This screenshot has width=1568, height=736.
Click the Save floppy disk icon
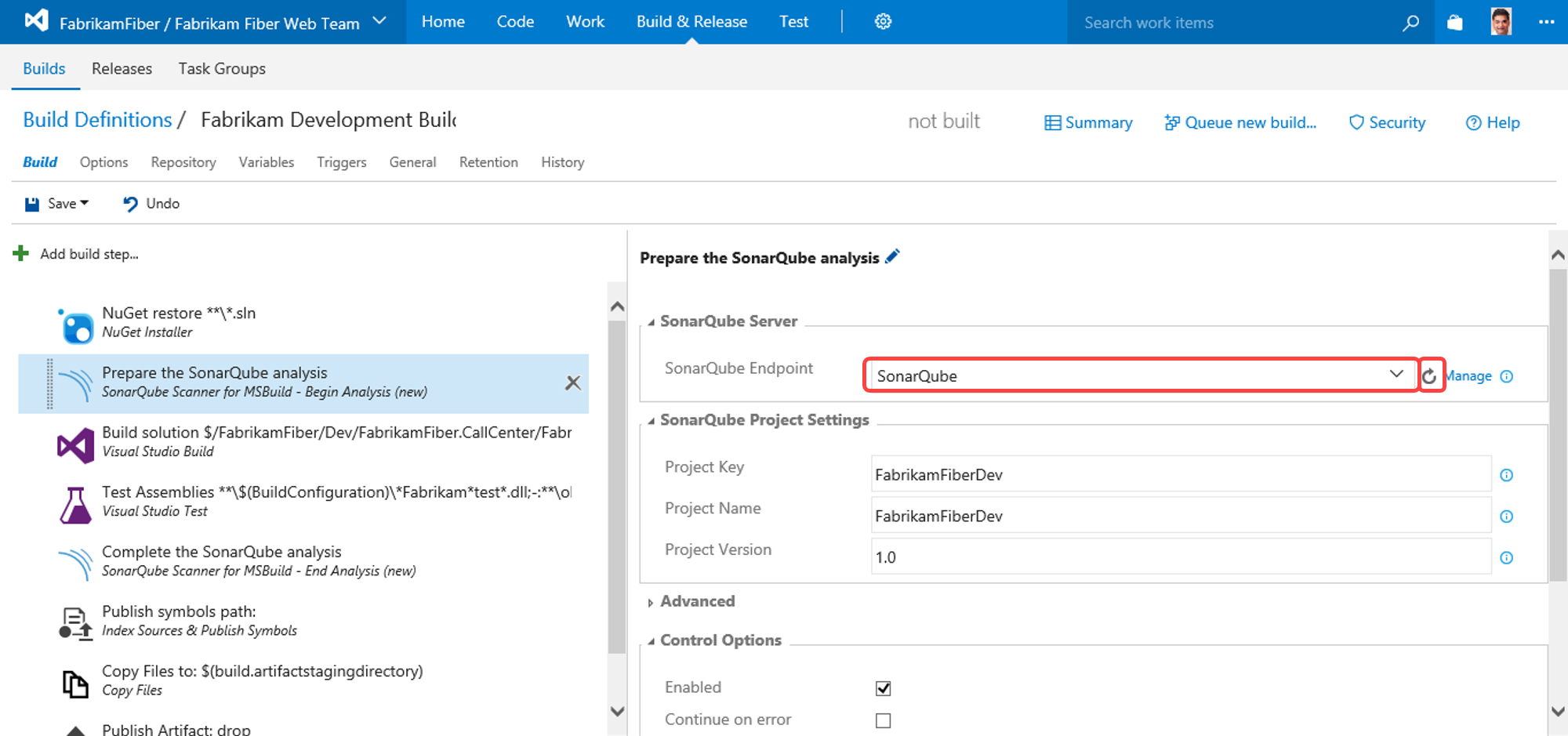[x=32, y=204]
